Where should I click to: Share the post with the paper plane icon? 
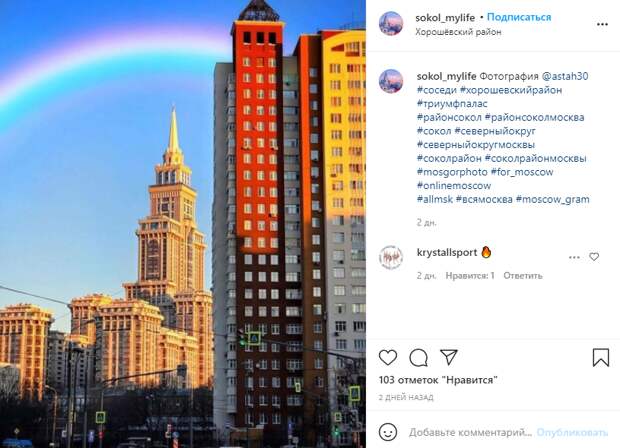[449, 357]
